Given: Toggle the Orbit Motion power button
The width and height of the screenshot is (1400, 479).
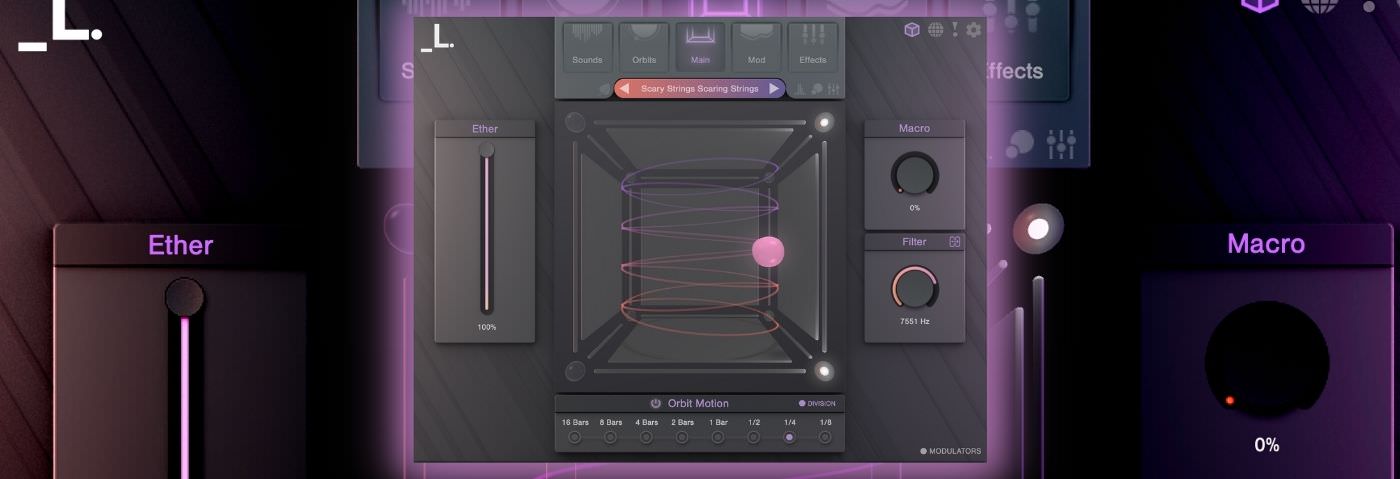Looking at the screenshot, I should pyautogui.click(x=656, y=404).
